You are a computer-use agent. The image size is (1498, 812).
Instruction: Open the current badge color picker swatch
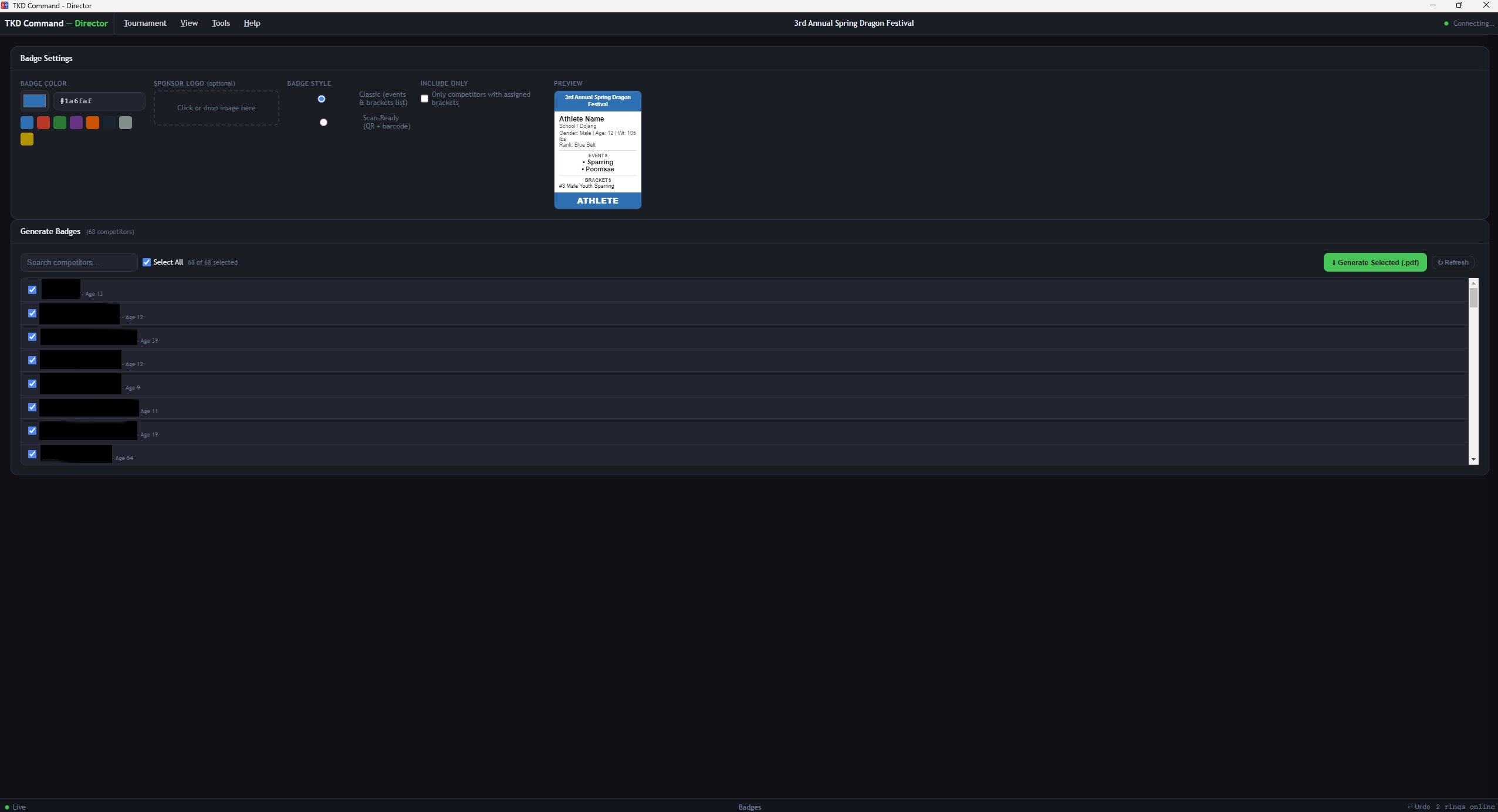pyautogui.click(x=35, y=101)
